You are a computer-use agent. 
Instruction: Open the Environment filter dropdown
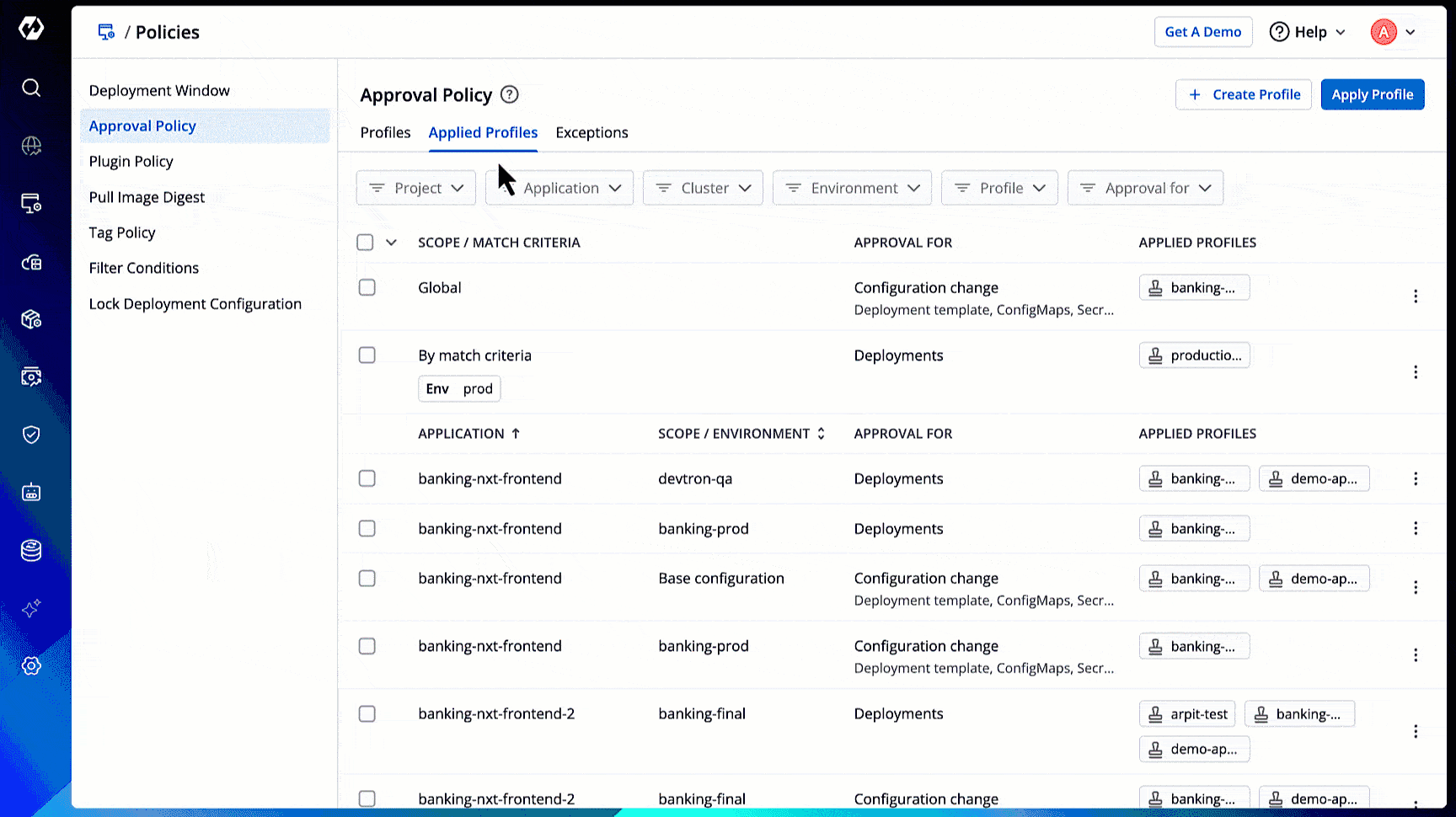[x=852, y=188]
